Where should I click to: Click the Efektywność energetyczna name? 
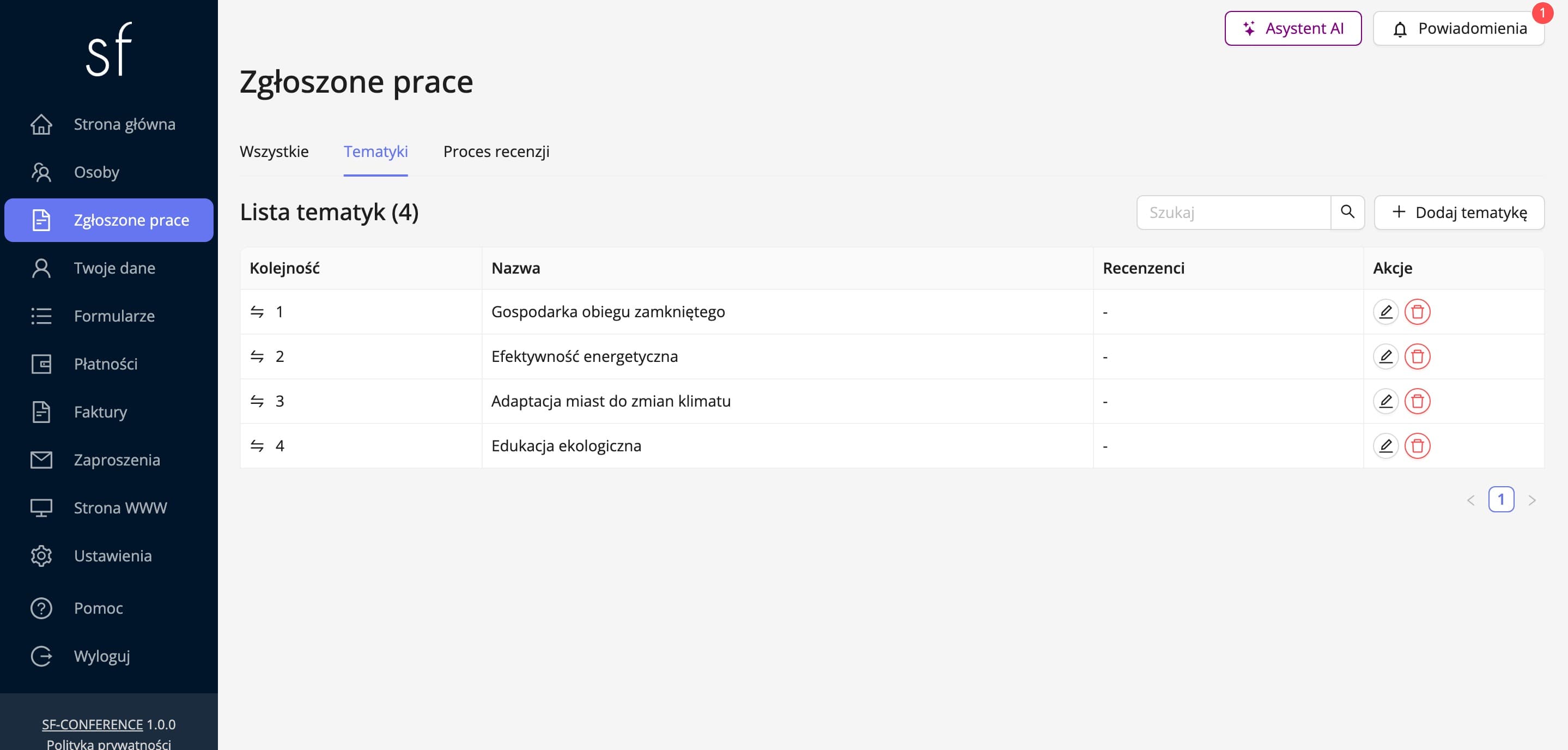[585, 356]
